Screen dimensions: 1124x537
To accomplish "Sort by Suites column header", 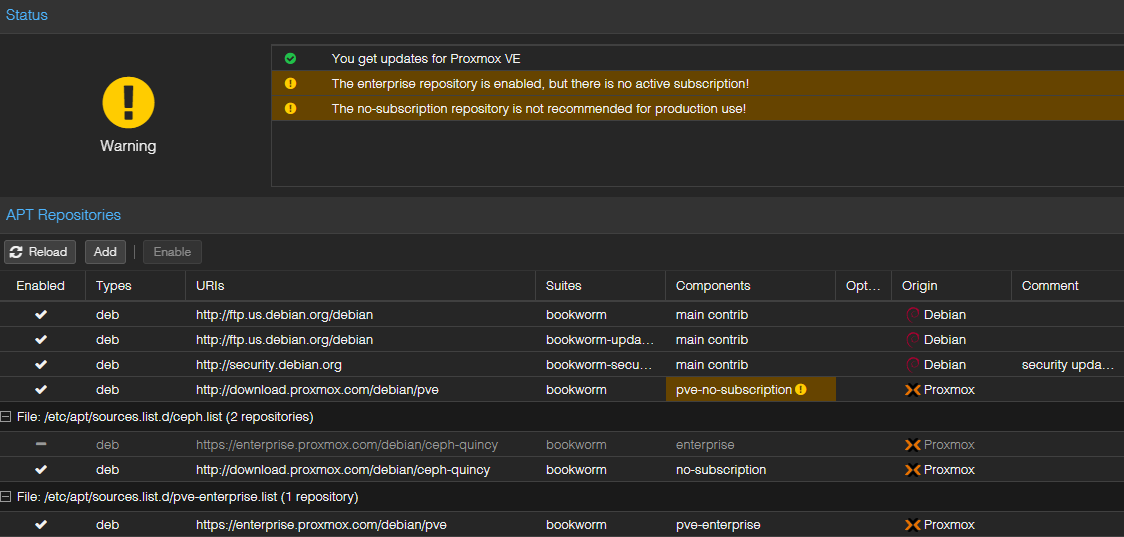I will click(601, 285).
